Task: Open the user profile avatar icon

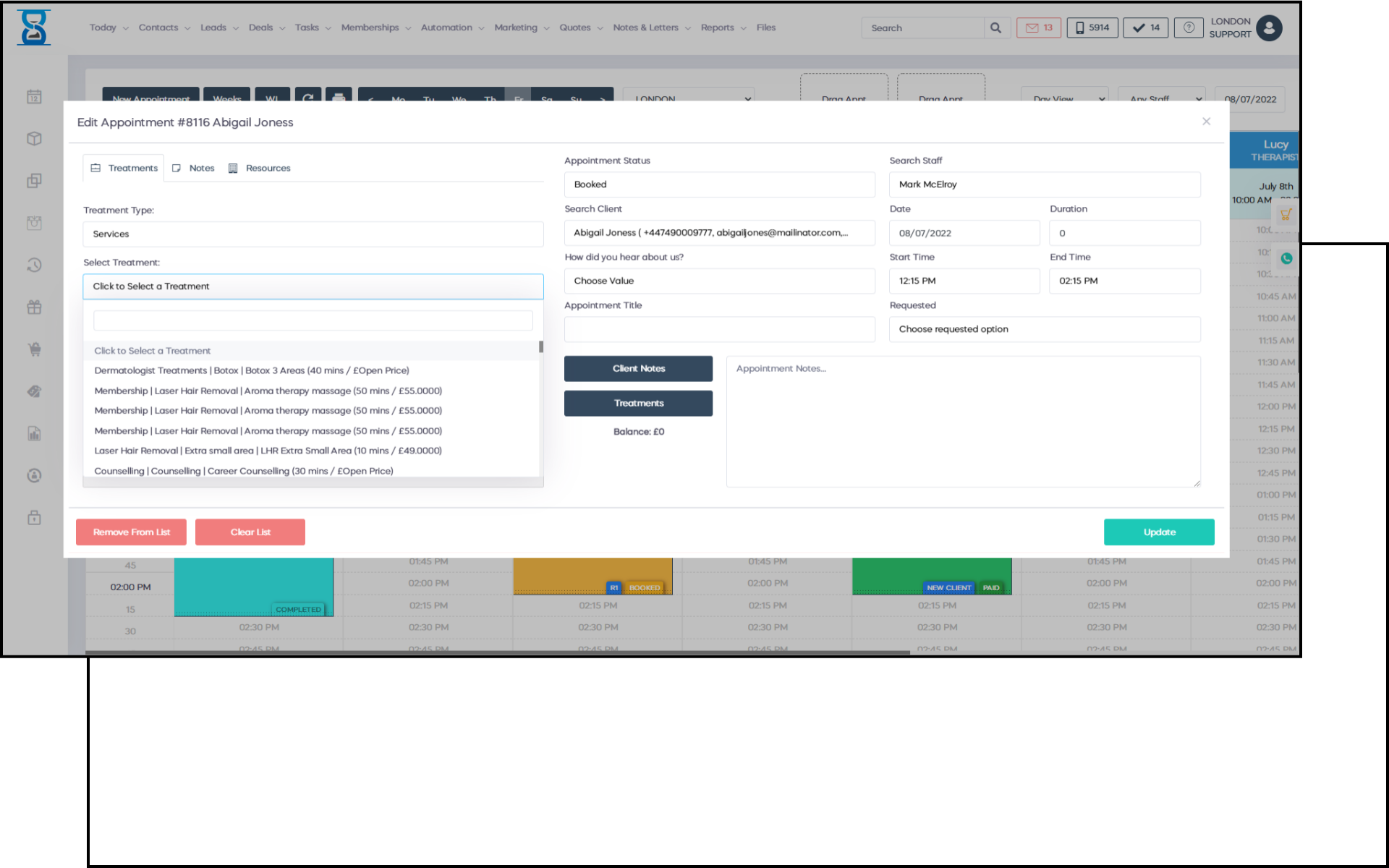Action: click(1269, 28)
